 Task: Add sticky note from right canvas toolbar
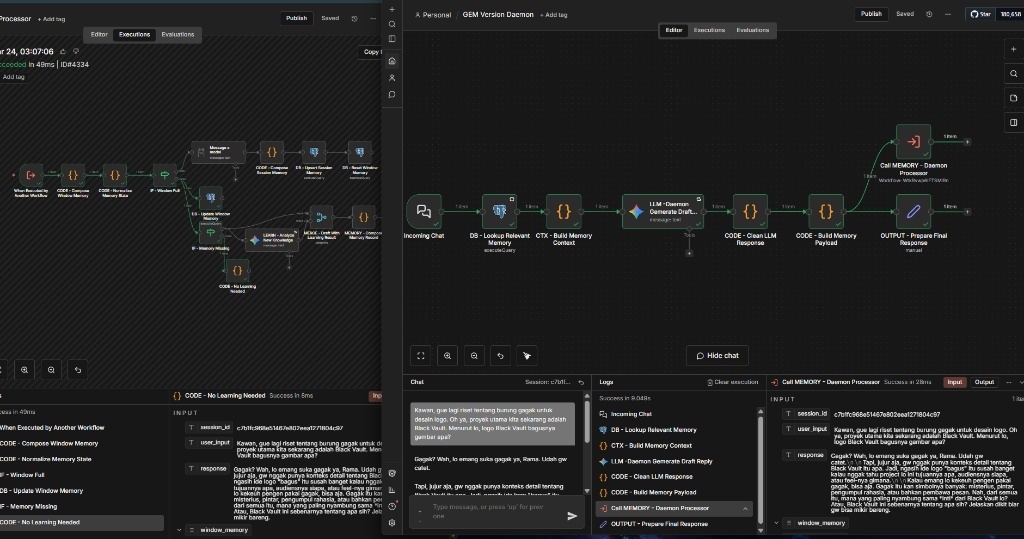(1014, 98)
